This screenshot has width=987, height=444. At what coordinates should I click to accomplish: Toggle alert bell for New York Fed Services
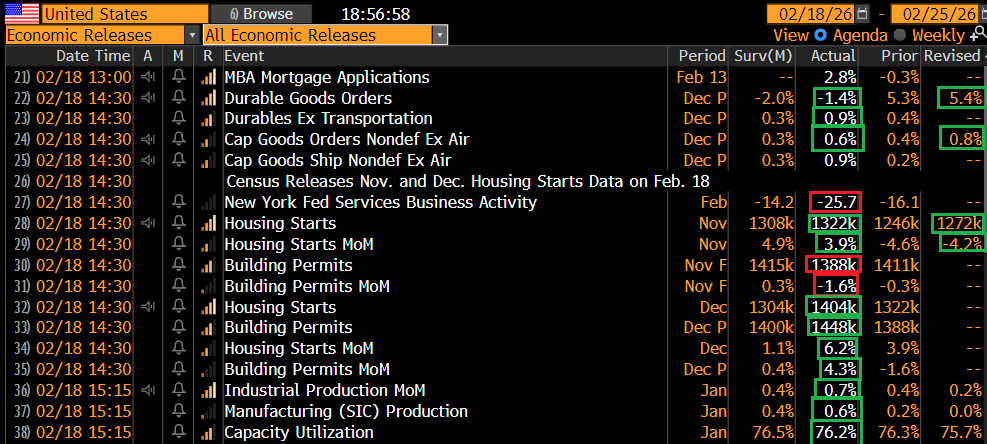[179, 202]
